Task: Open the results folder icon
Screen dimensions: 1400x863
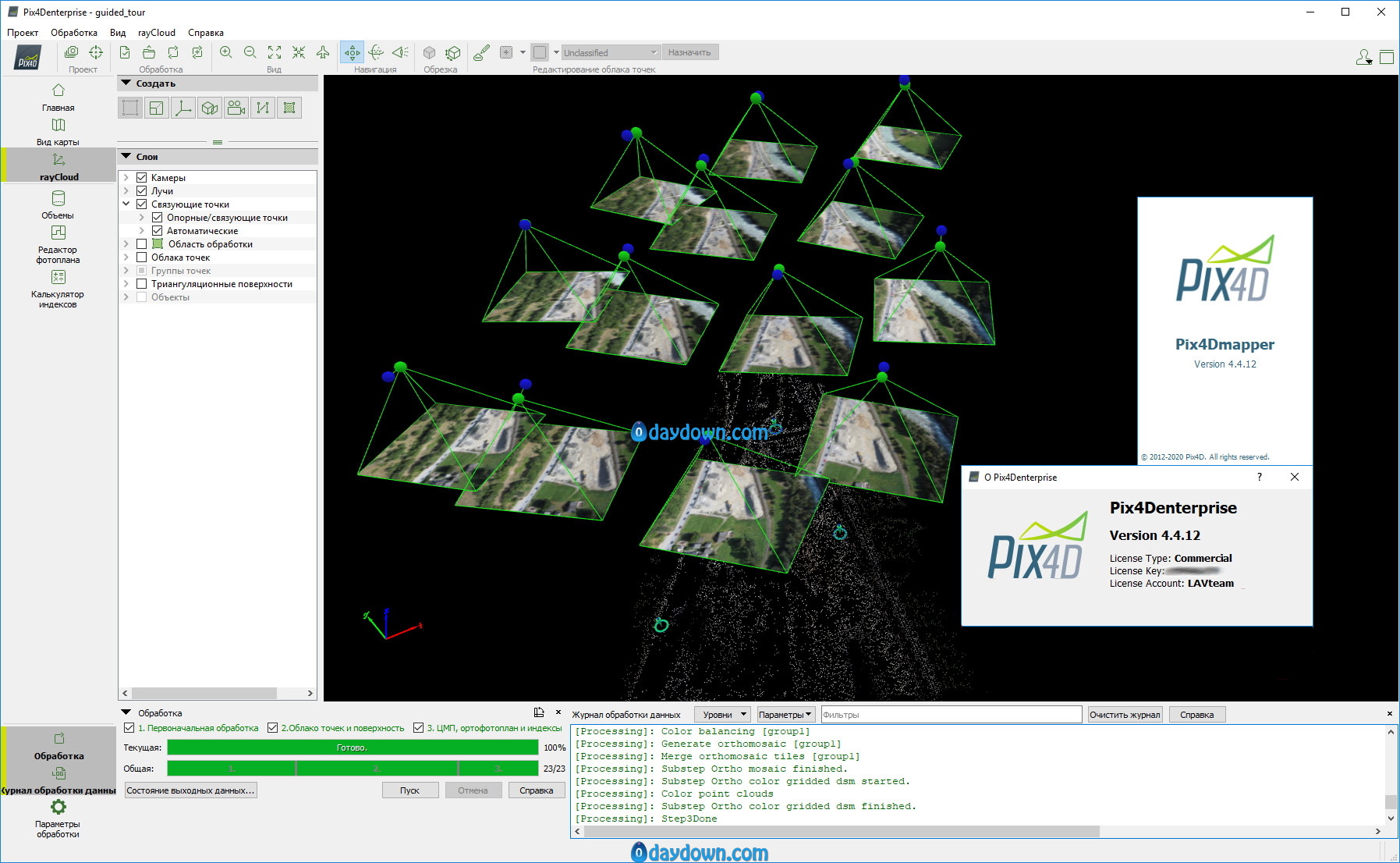Action: pyautogui.click(x=149, y=52)
